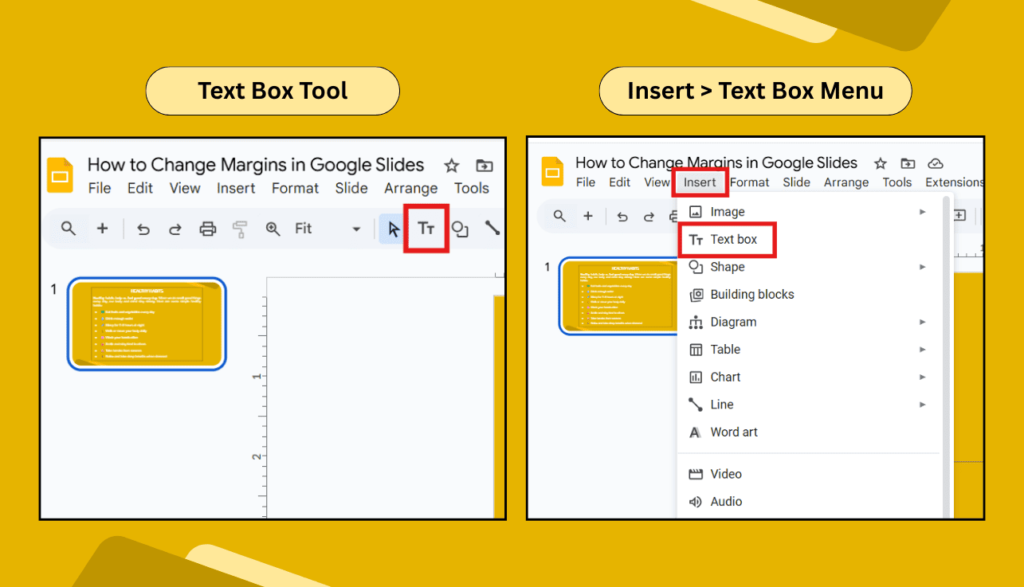Click the paint format roller in left screenshot
This screenshot has height=587, width=1024.
tap(240, 229)
